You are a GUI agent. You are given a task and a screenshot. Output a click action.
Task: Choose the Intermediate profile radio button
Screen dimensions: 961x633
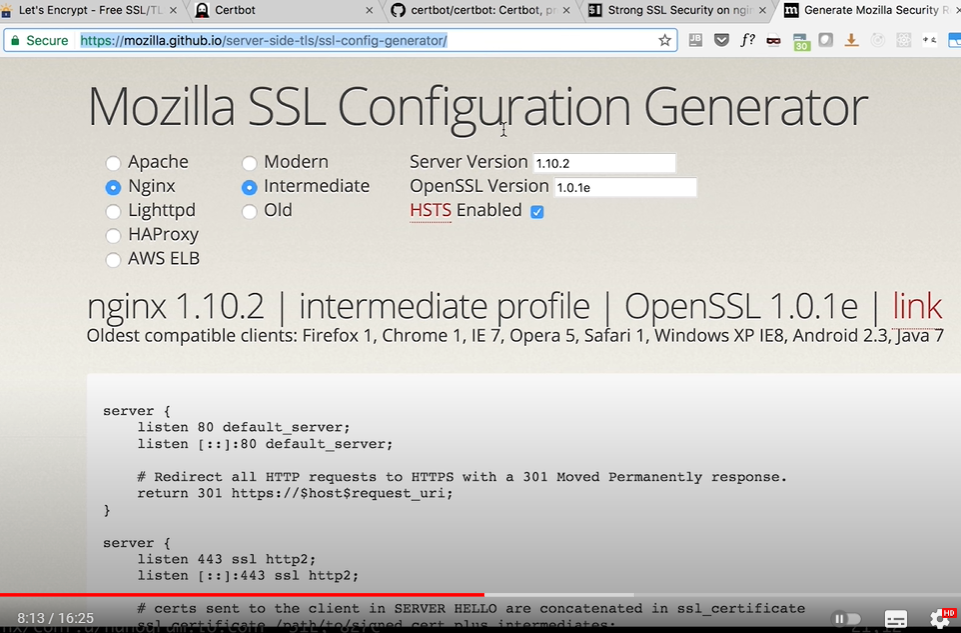(x=249, y=187)
